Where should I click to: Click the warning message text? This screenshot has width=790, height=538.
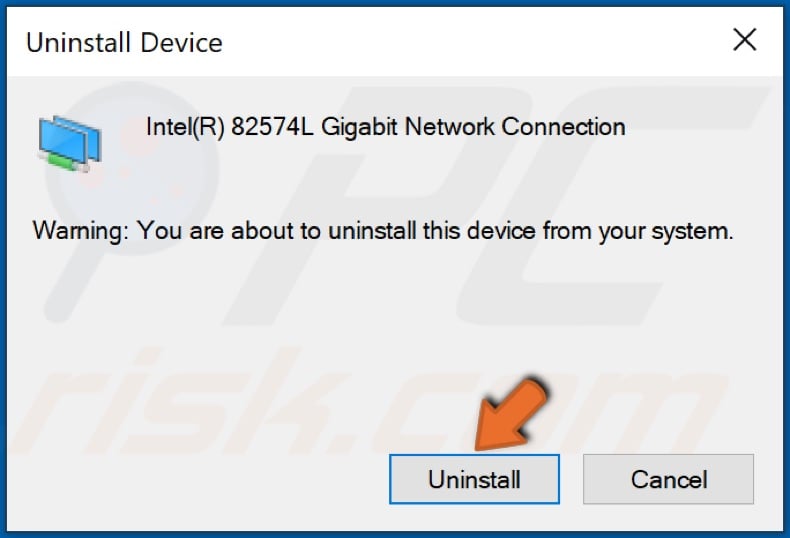point(383,232)
